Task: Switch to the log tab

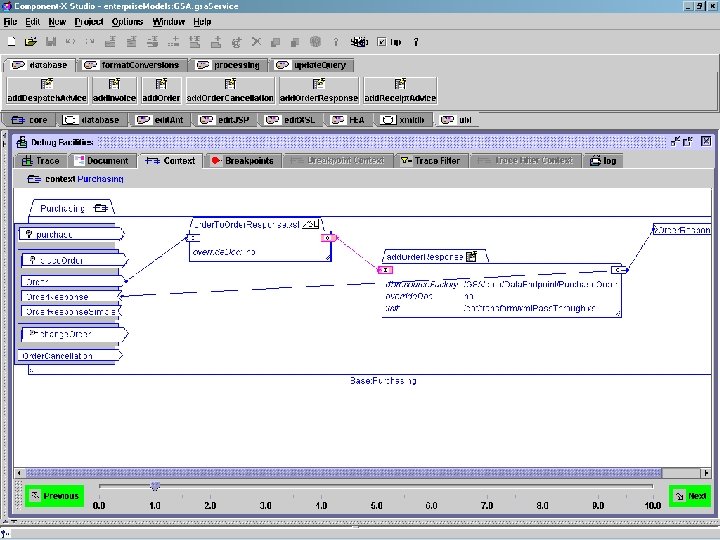Action: (x=603, y=161)
